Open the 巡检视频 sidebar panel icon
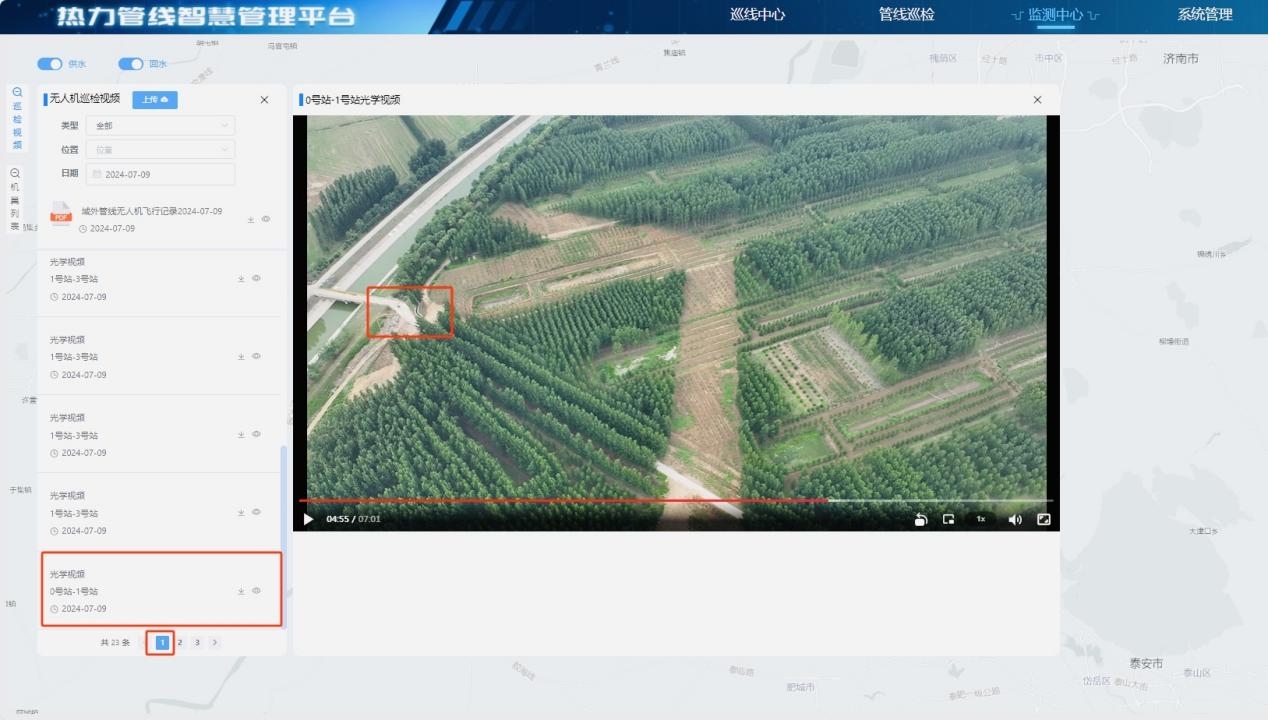 (x=16, y=118)
